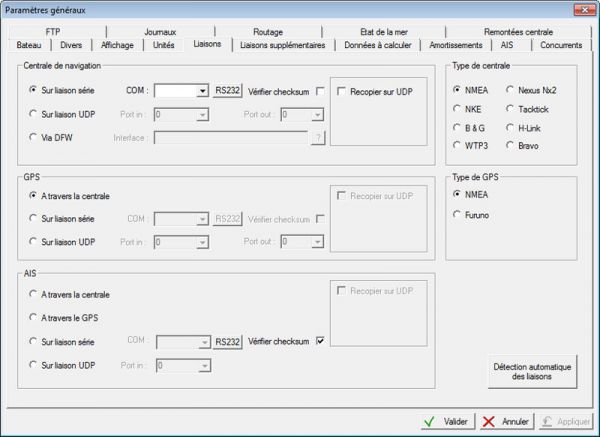The width and height of the screenshot is (600, 437).
Task: Close the Paramètres généraux dialog window
Action: [581, 9]
